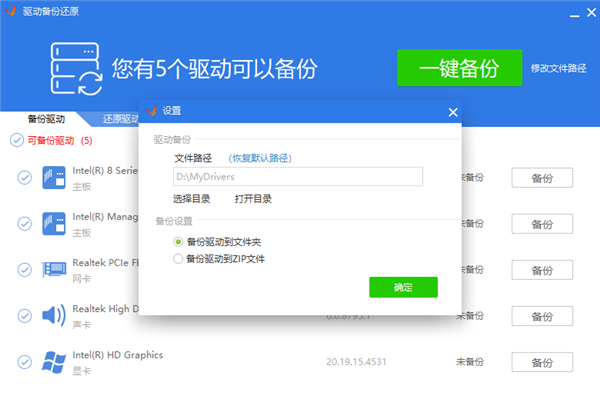Viewport: 600px width, 415px height.
Task: Click 备份 button for Intel(R) 8 Series
Action: pos(542,178)
